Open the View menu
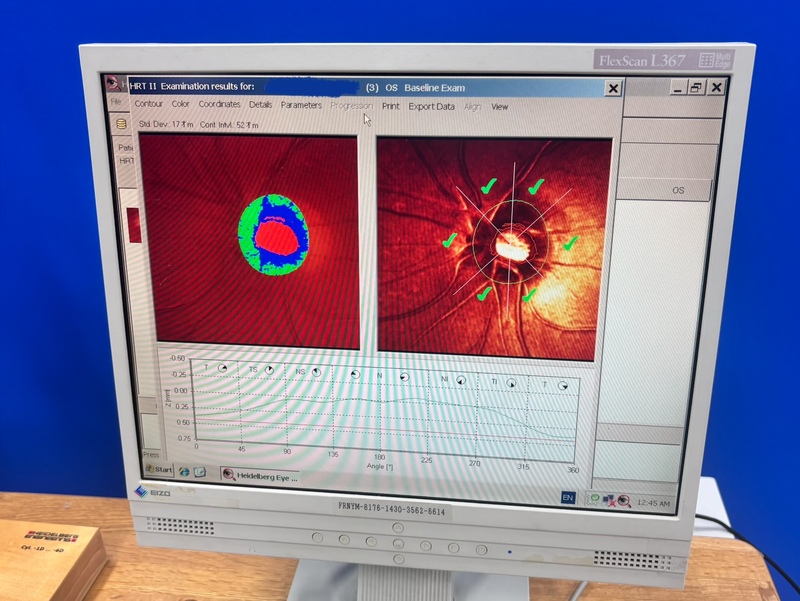The image size is (800, 601). [x=499, y=107]
